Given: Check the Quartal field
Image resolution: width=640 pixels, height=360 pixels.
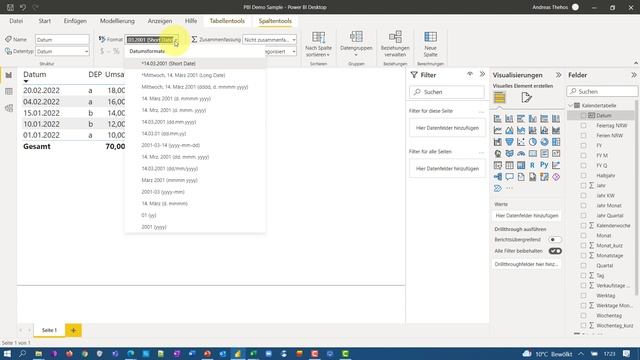Looking at the screenshot, I should (583, 266).
